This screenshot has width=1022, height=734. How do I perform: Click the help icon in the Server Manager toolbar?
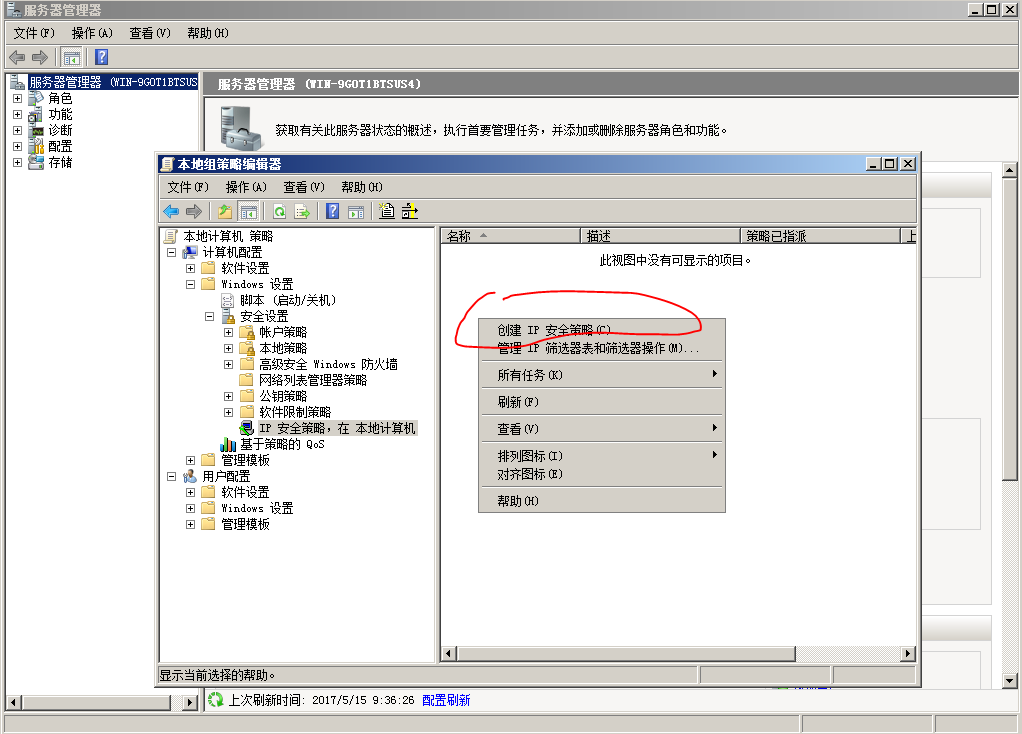101,57
